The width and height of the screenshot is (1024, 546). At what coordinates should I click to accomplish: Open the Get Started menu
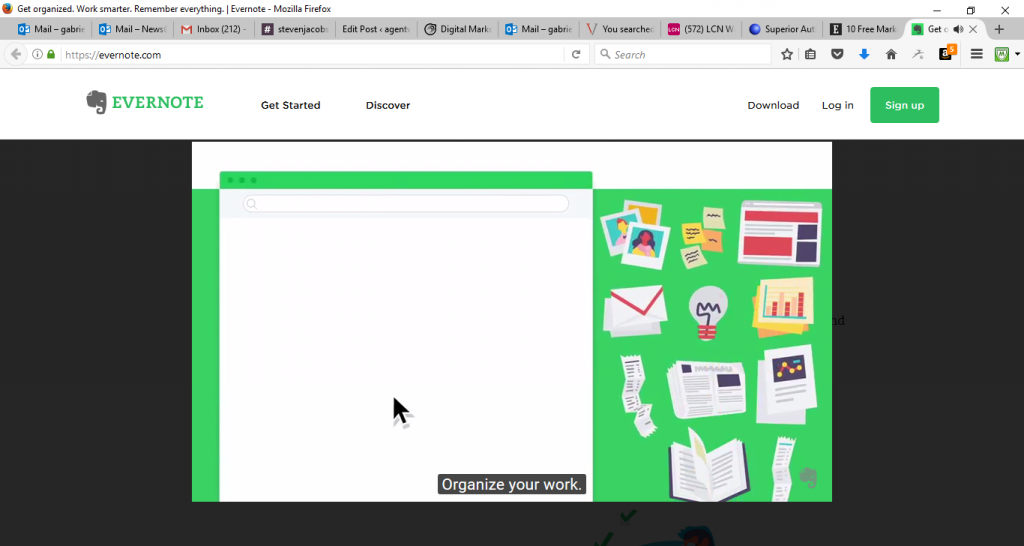click(291, 105)
